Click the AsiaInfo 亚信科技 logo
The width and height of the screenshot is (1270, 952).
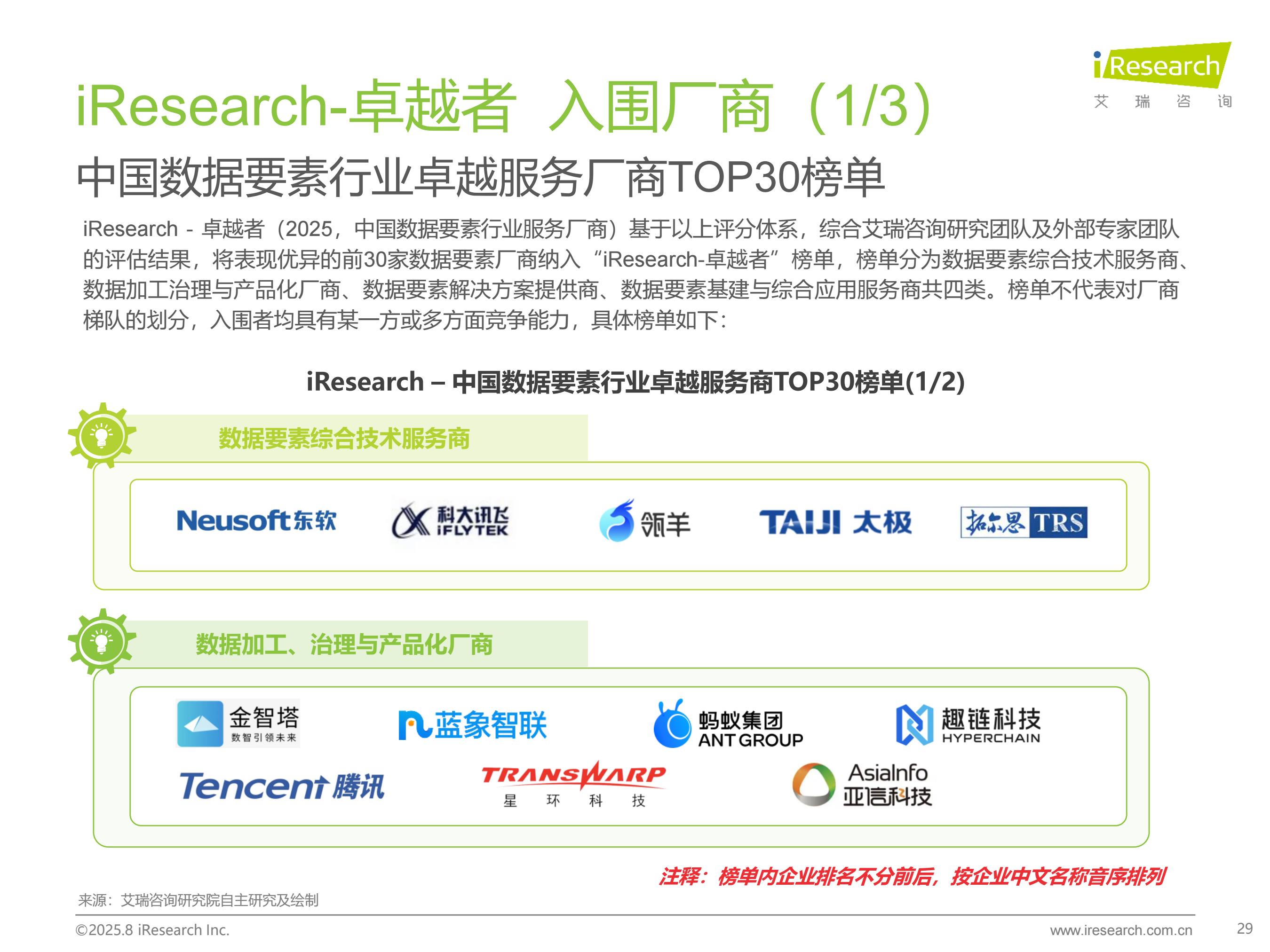click(862, 785)
